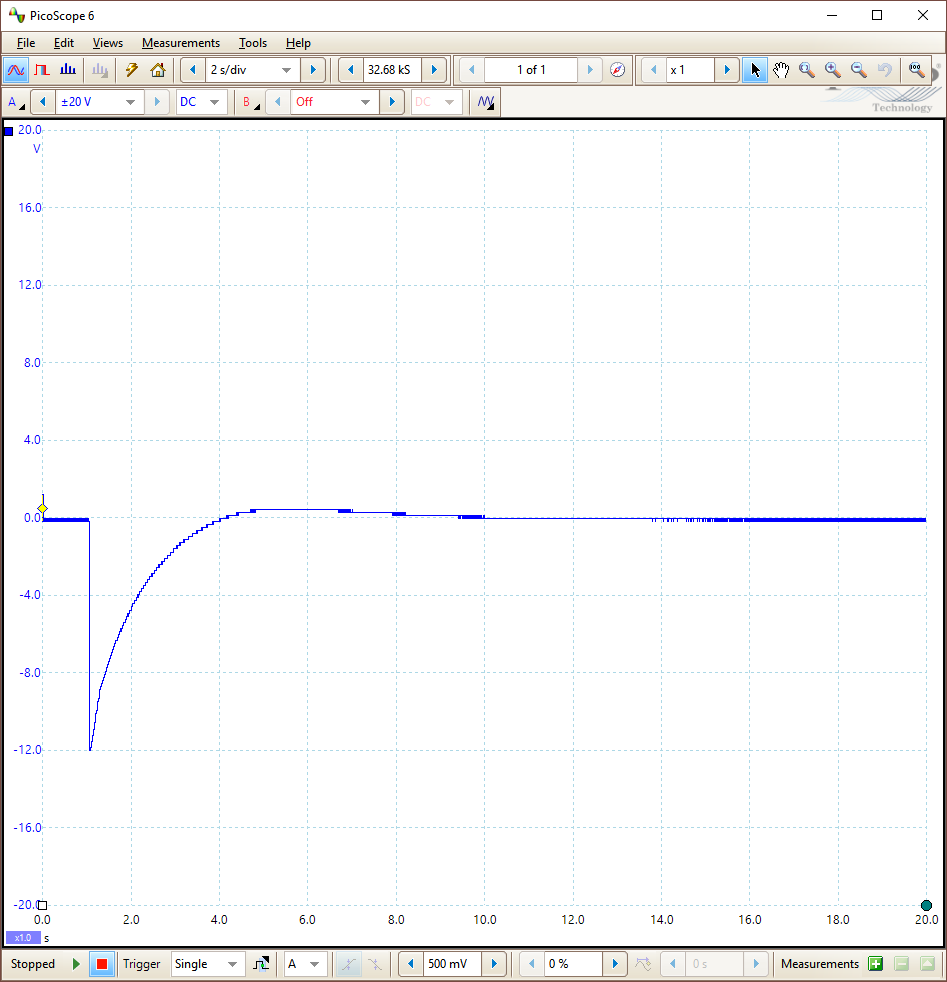Open the Views menu
The height and width of the screenshot is (982, 947).
[108, 43]
